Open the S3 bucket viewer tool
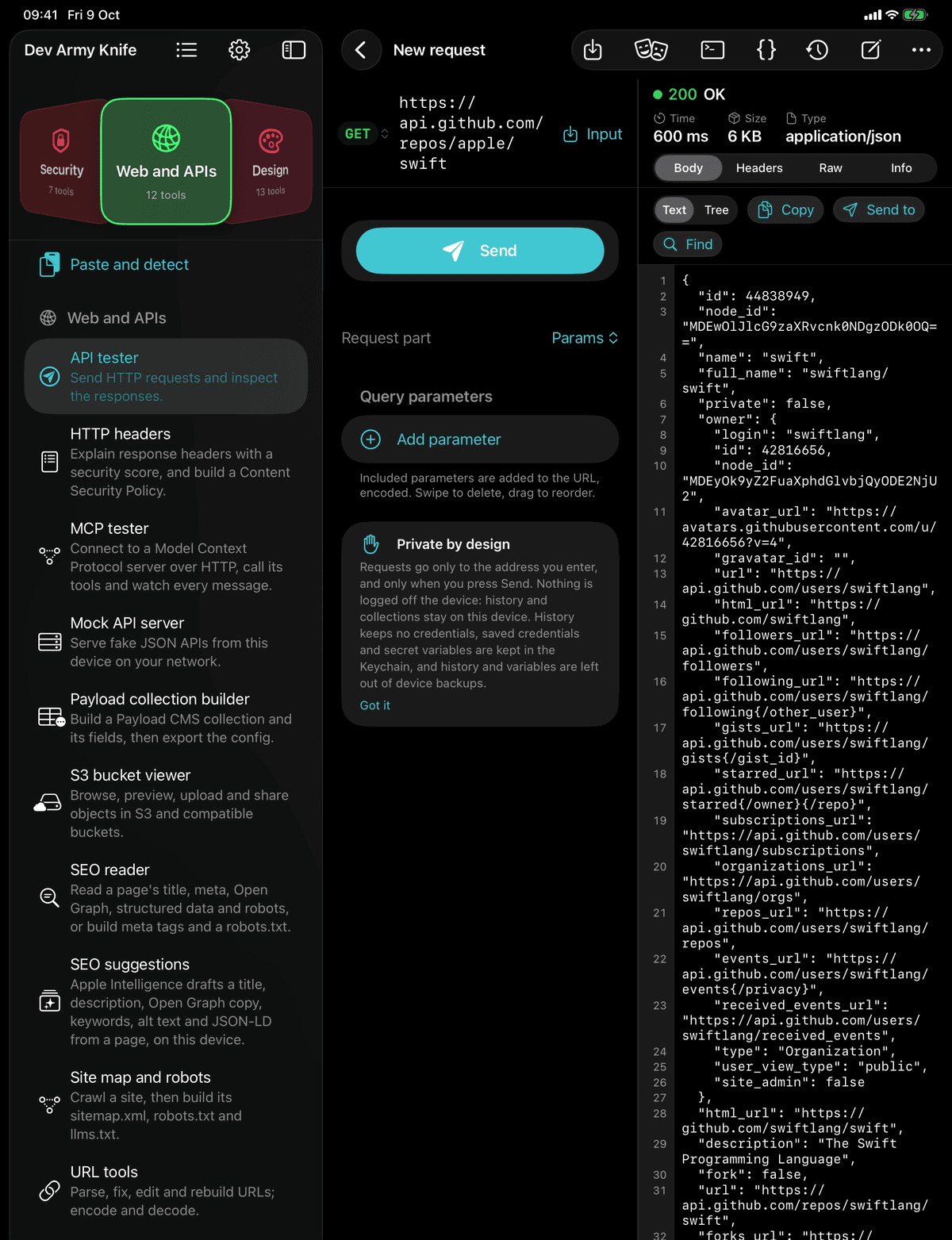The image size is (952, 1240). (x=166, y=803)
